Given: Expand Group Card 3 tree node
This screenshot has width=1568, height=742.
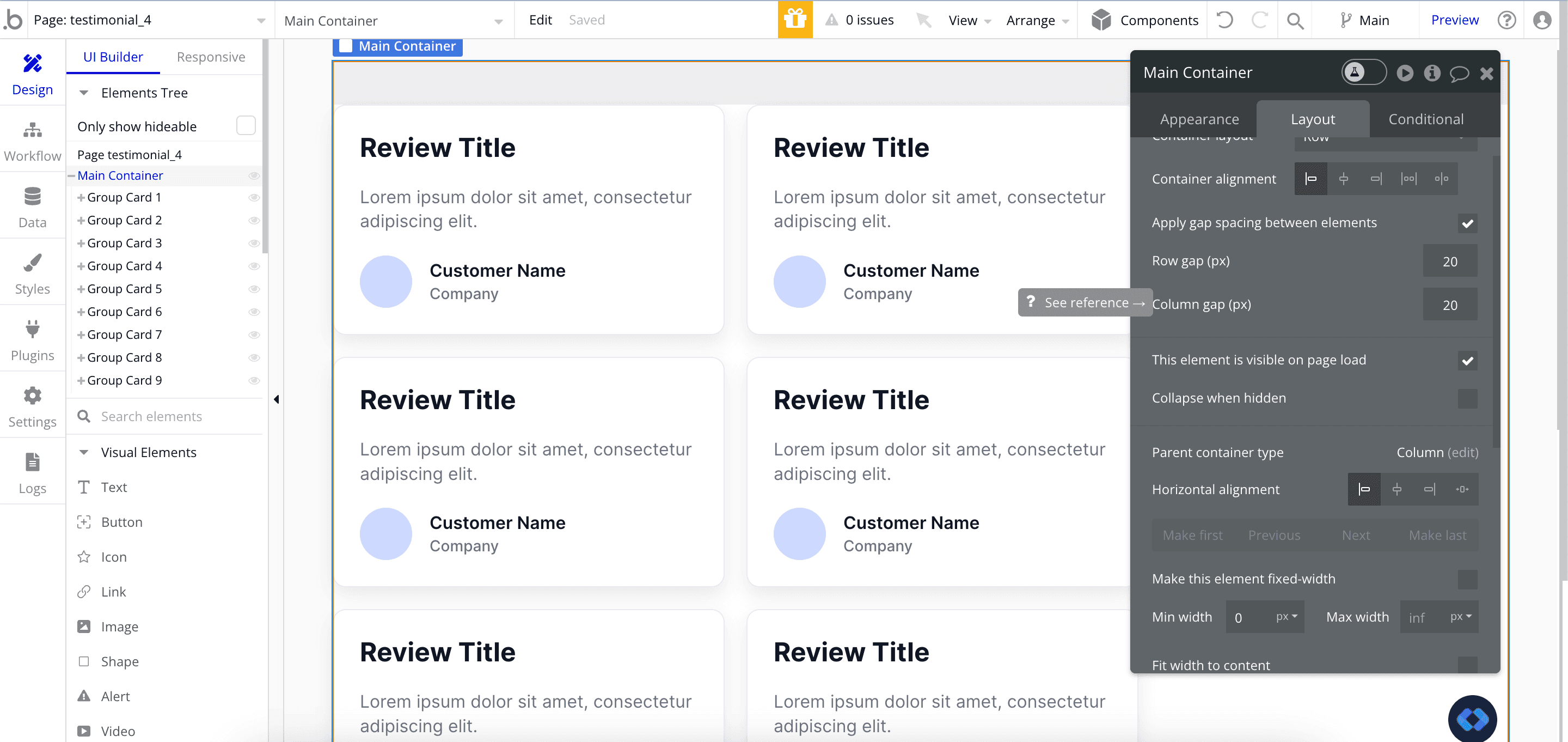Looking at the screenshot, I should pyautogui.click(x=81, y=243).
